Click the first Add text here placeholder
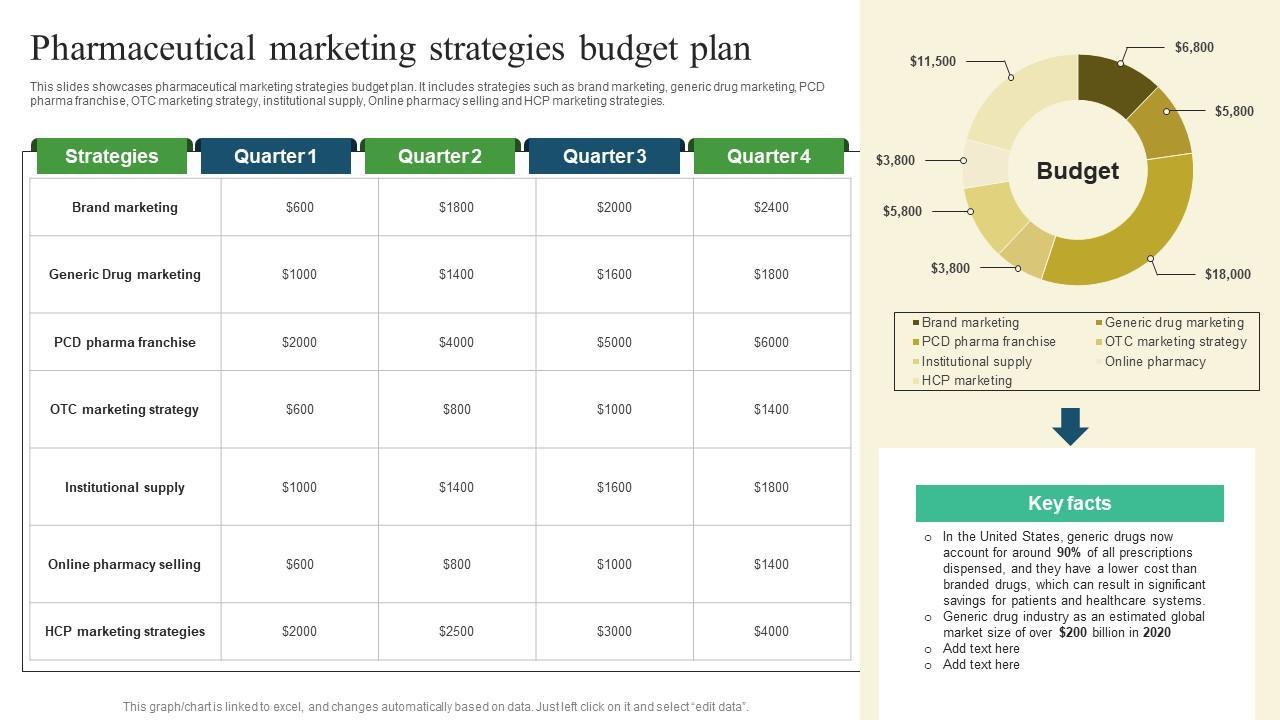 tap(980, 649)
